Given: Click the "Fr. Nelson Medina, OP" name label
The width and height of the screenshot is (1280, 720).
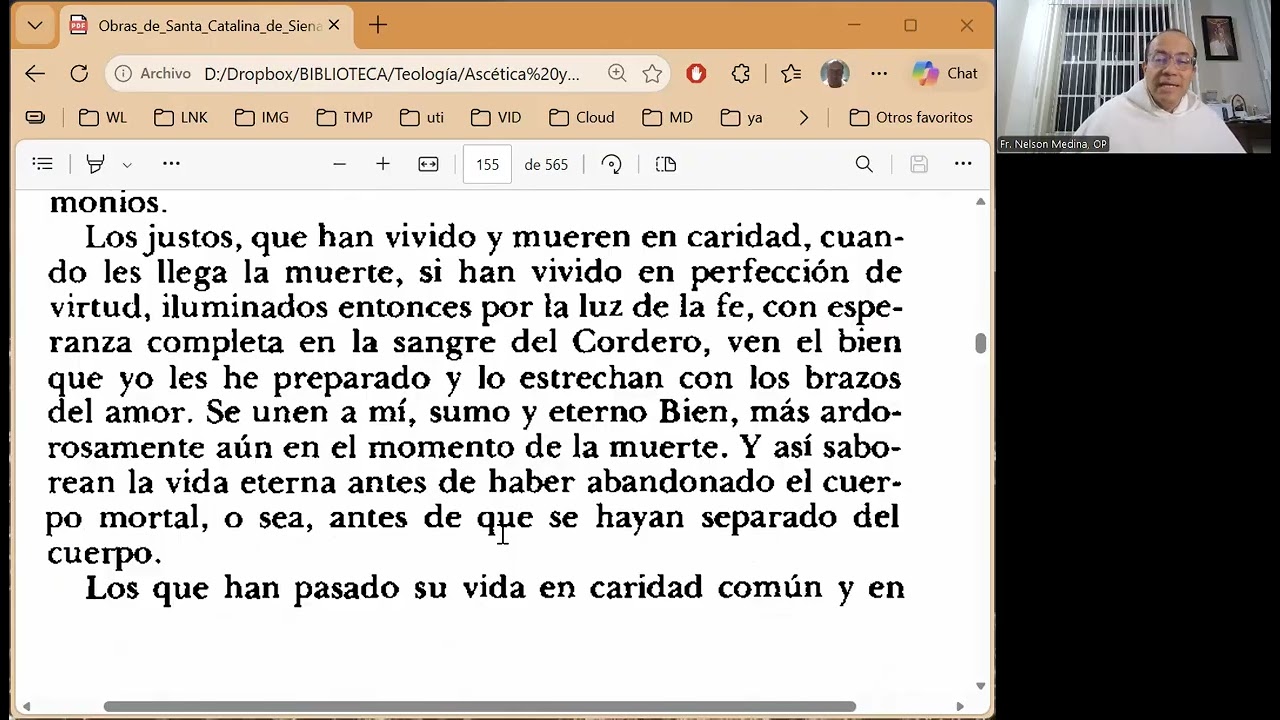Looking at the screenshot, I should (x=1053, y=144).
